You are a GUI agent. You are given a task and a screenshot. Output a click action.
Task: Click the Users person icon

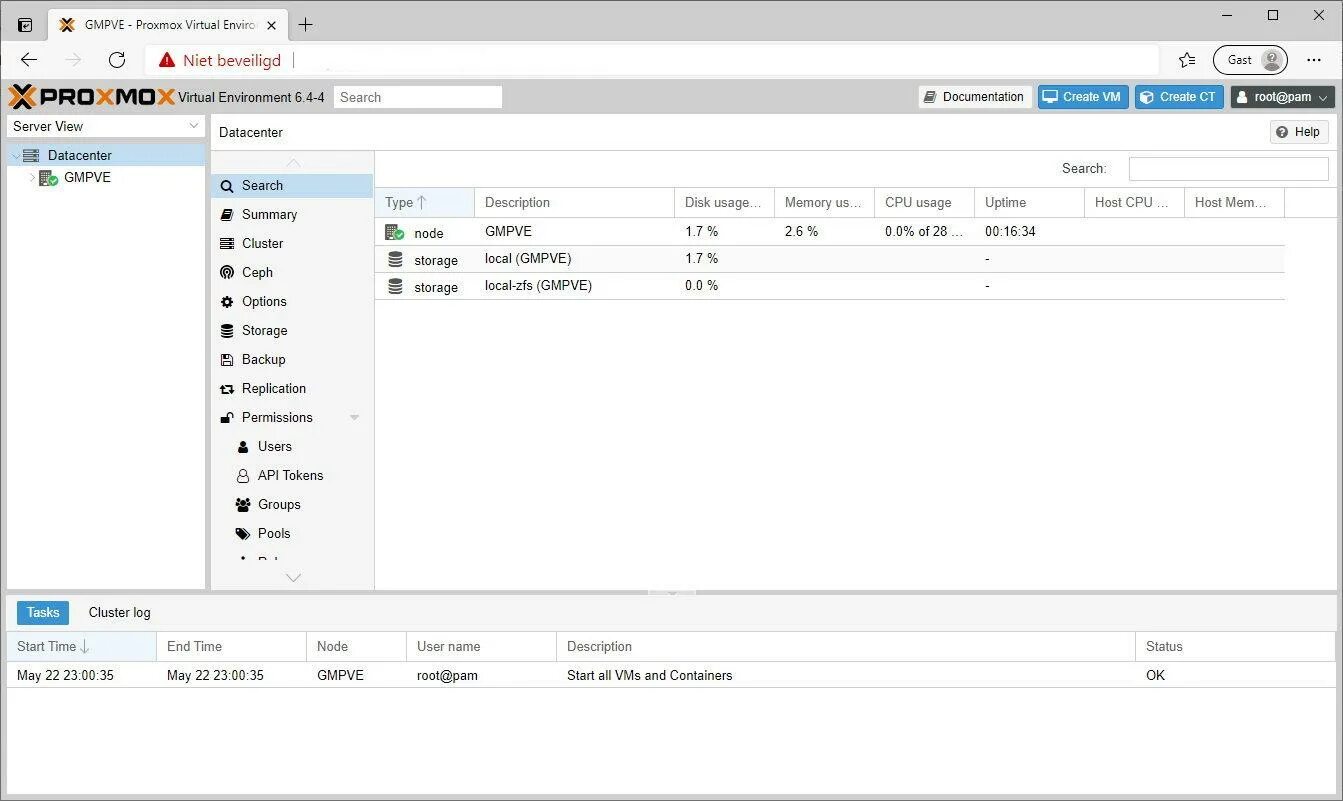pos(243,447)
